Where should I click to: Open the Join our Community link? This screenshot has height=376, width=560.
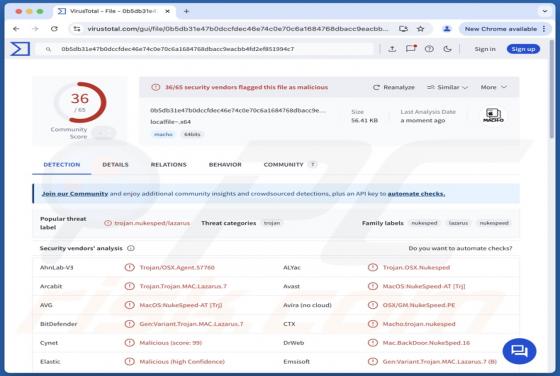pyautogui.click(x=75, y=194)
